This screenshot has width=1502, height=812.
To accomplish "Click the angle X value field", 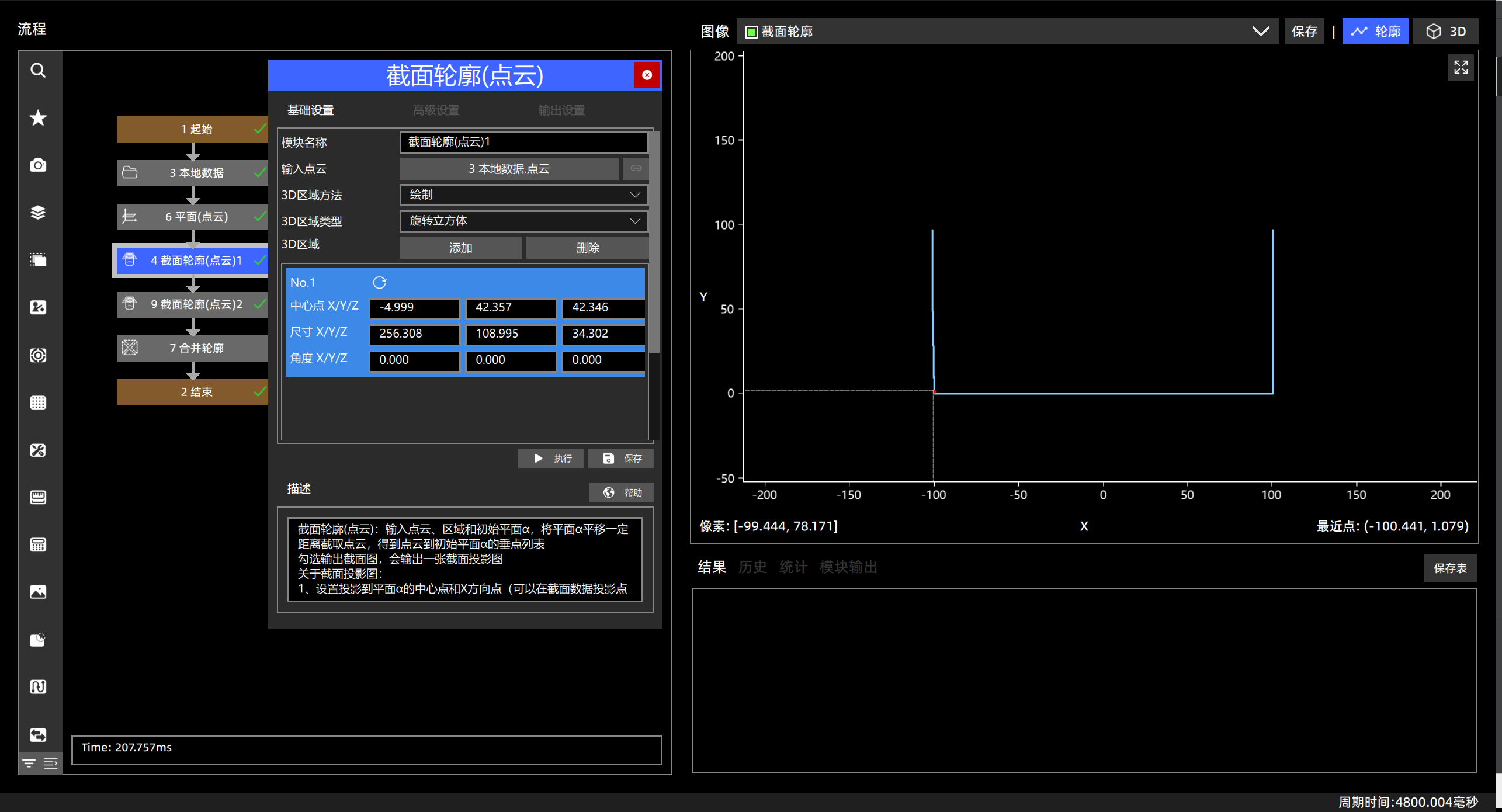I will pos(415,360).
